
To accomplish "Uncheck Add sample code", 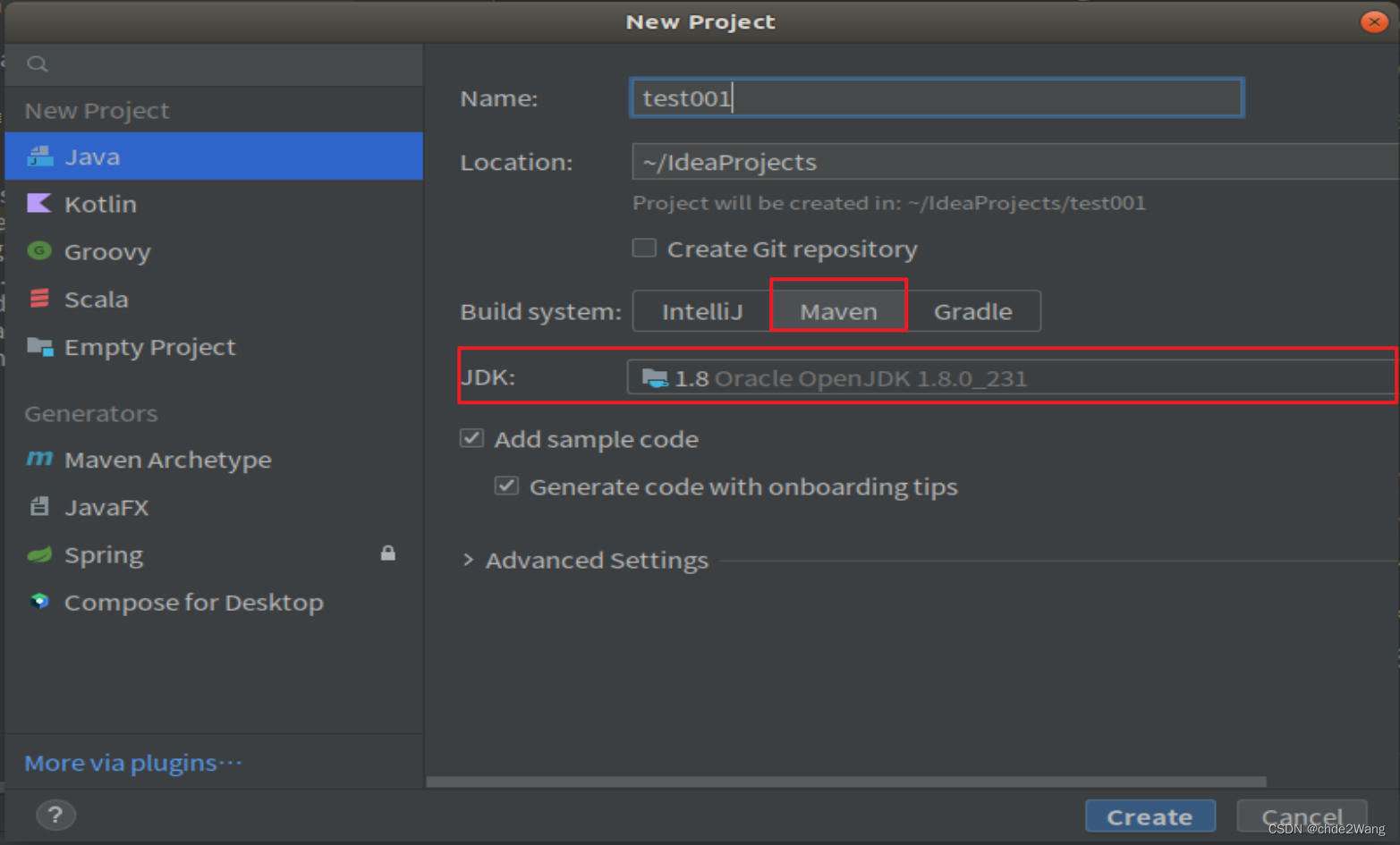I will (x=471, y=438).
